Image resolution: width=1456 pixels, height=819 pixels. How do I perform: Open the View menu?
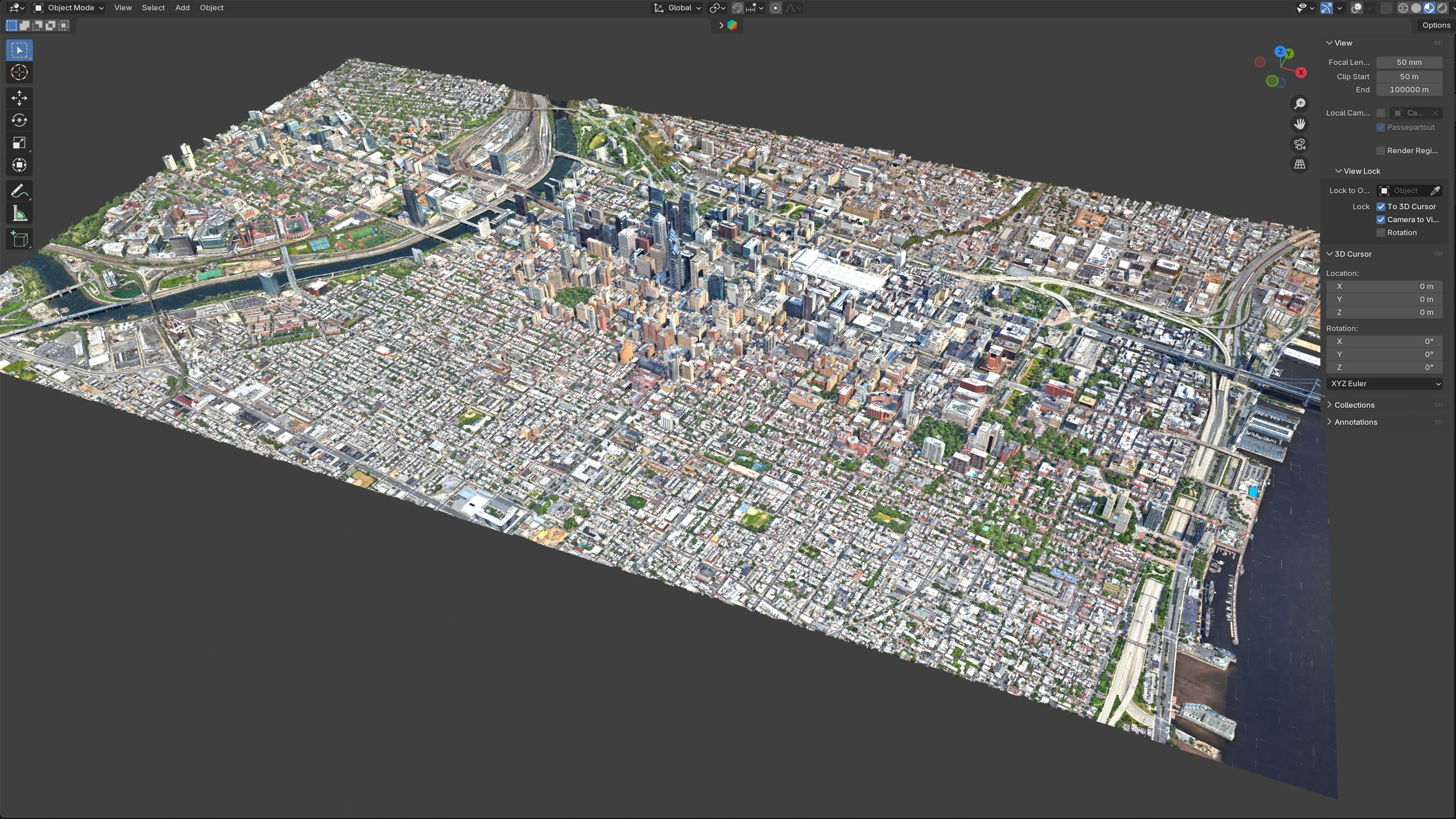[x=123, y=8]
